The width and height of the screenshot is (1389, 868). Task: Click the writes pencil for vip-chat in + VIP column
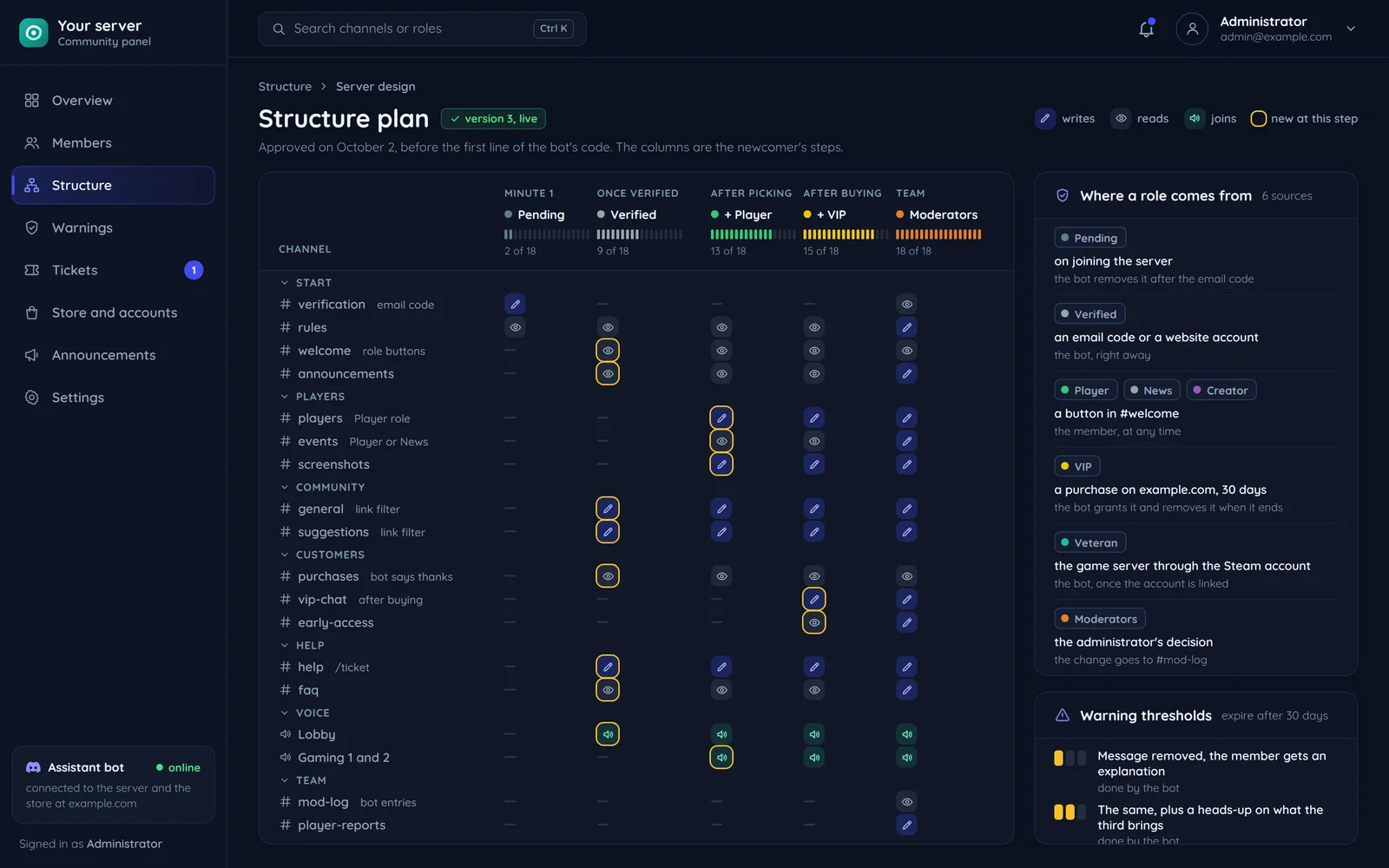pyautogui.click(x=813, y=599)
